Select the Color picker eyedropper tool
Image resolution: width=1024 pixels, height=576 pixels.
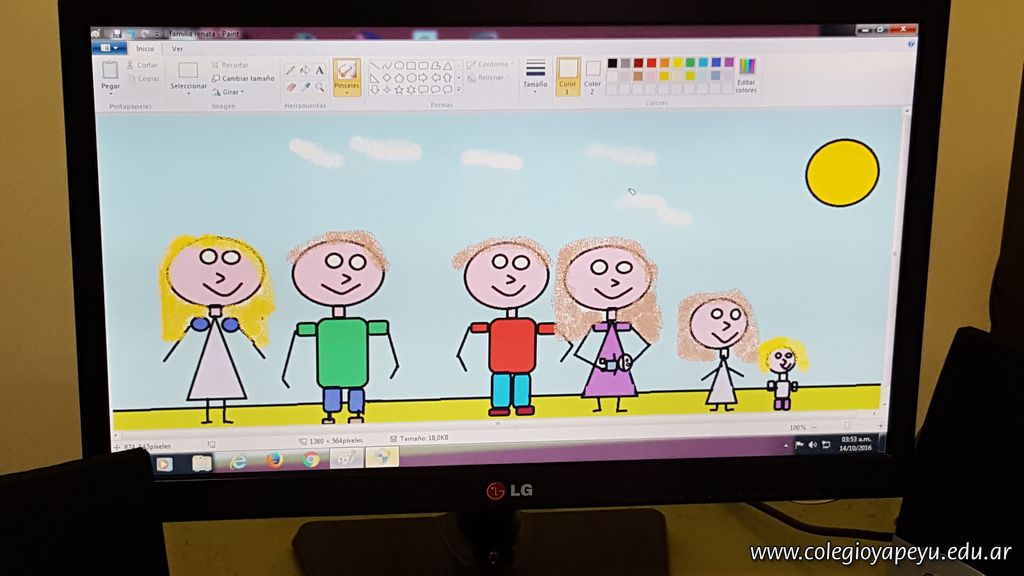(x=305, y=87)
